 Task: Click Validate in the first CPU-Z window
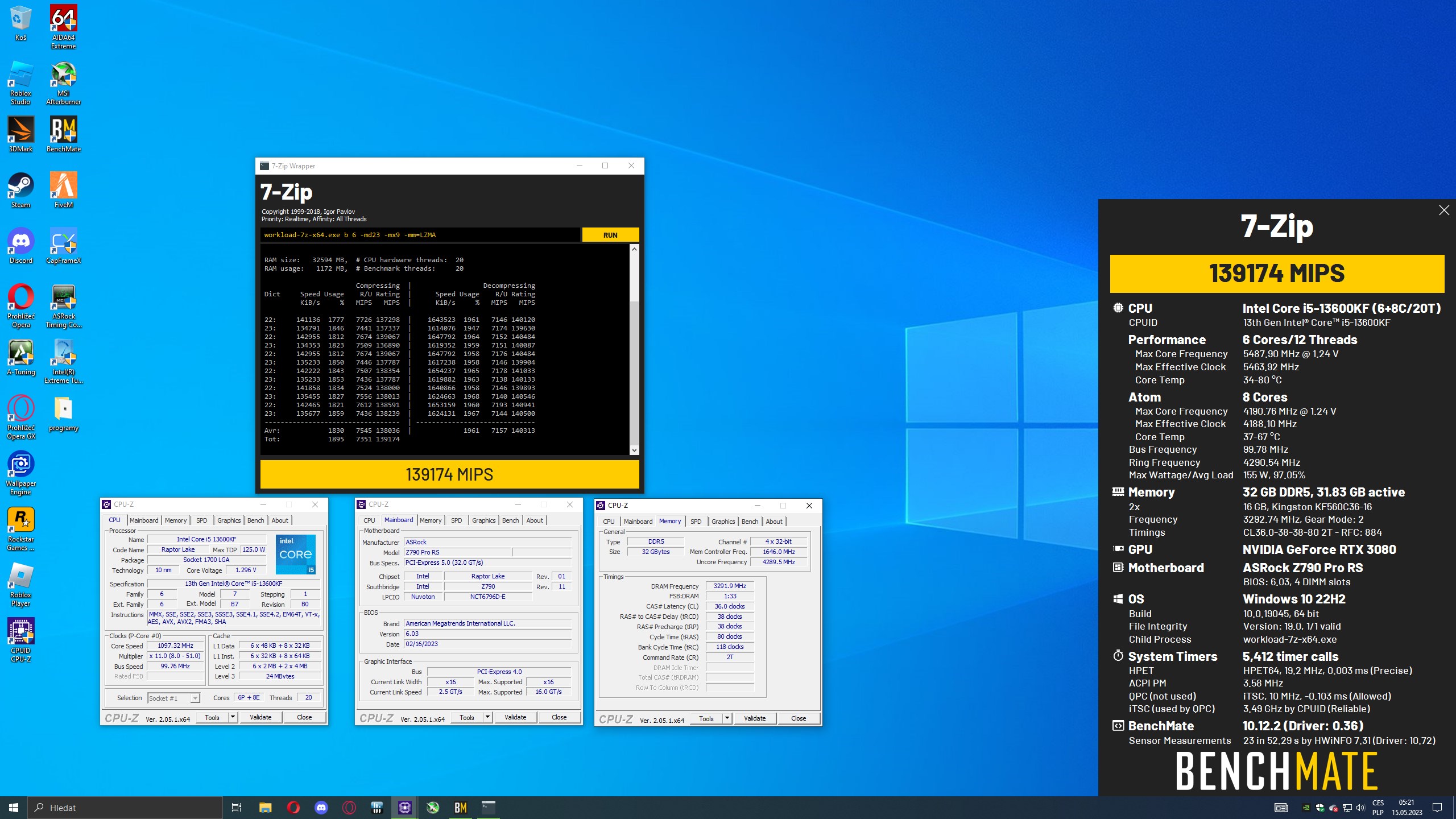click(x=260, y=718)
